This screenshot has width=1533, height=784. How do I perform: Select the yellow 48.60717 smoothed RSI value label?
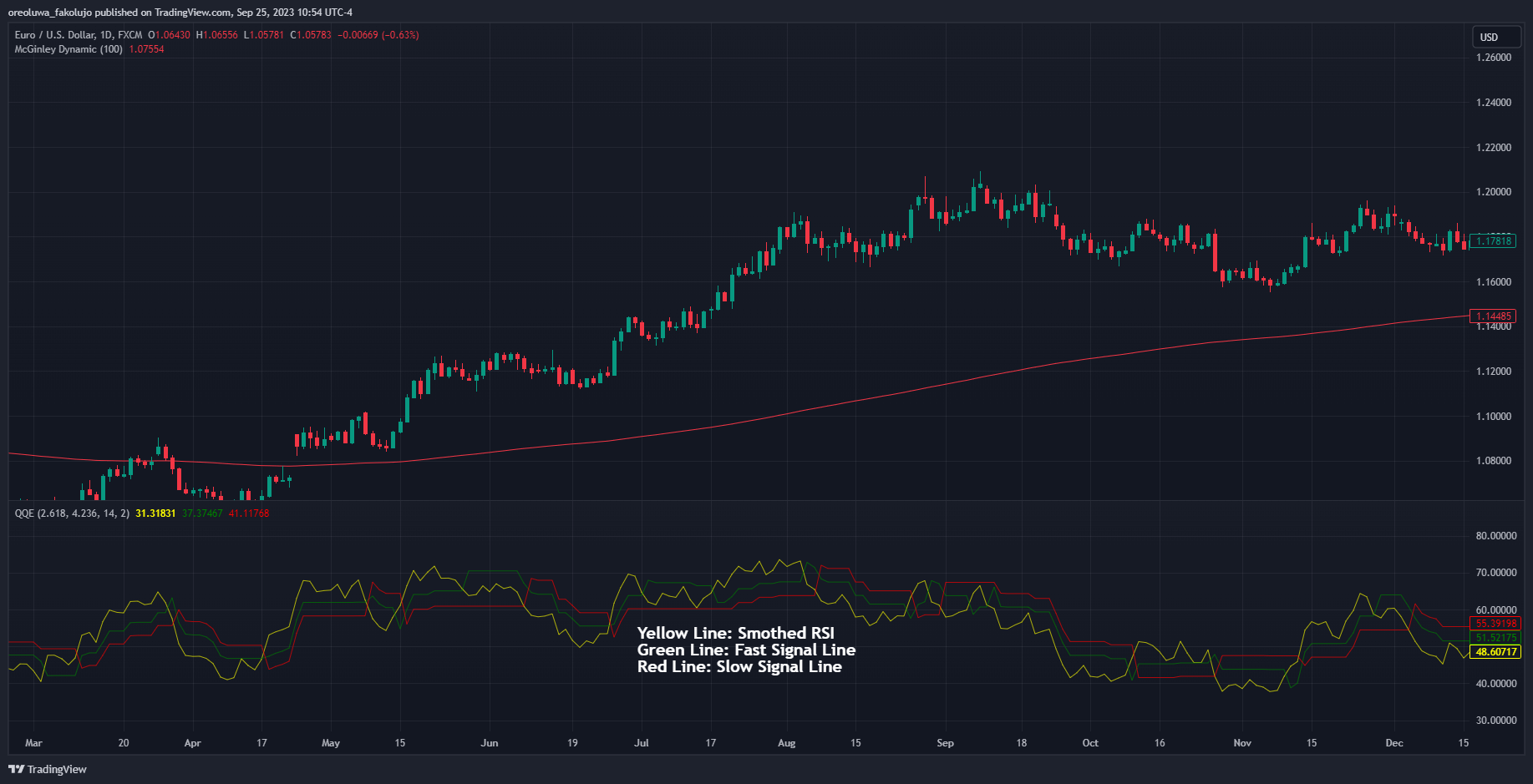(1495, 653)
